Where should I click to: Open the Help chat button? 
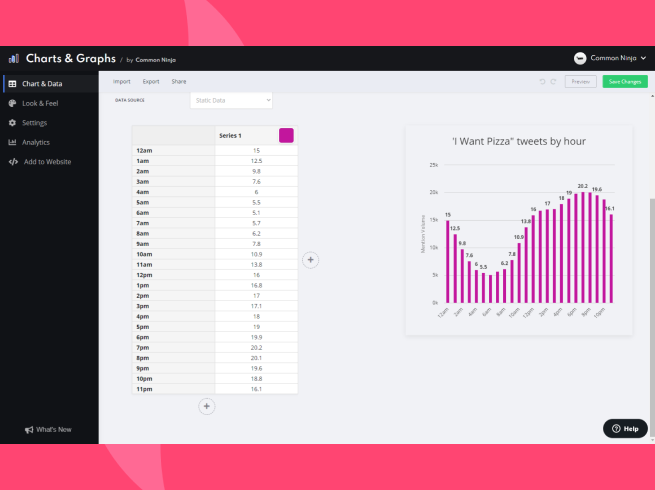coord(625,429)
